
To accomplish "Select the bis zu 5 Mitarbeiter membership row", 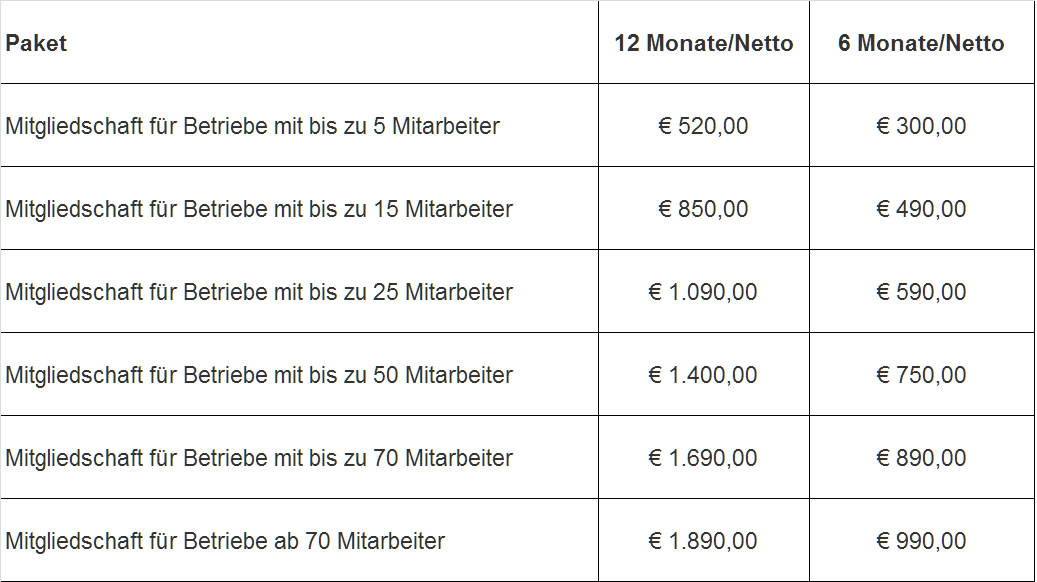I will (x=517, y=126).
